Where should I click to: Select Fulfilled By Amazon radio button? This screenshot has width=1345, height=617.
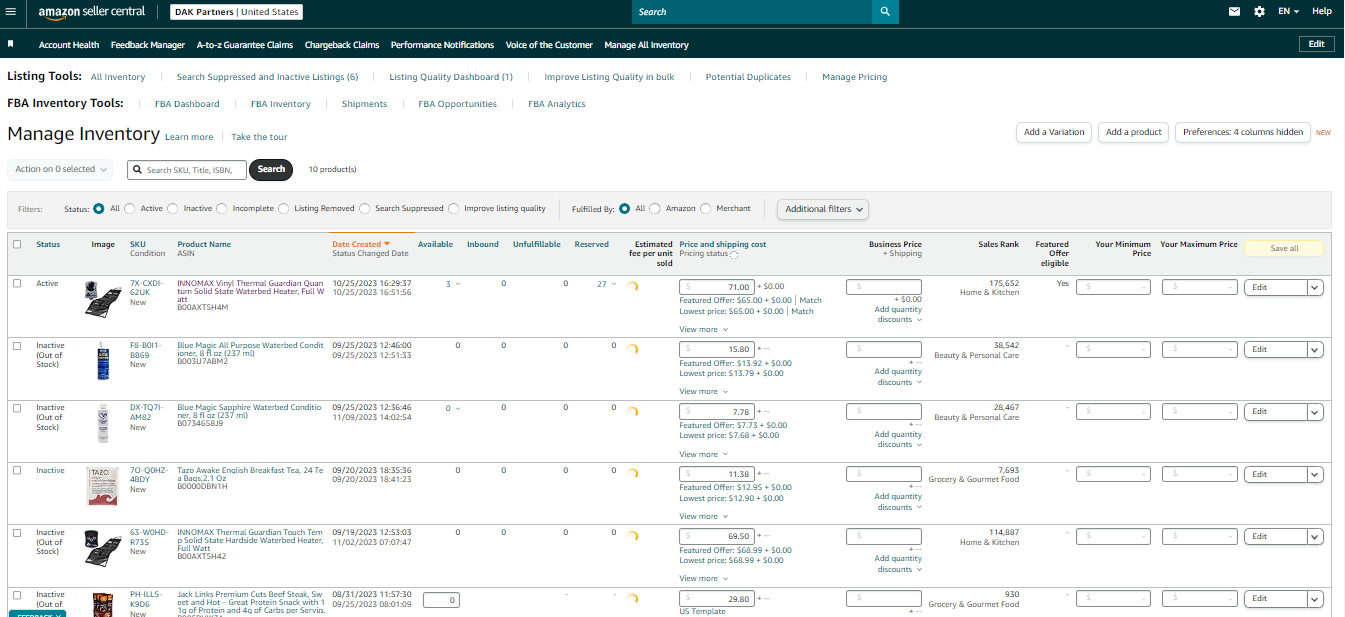(x=655, y=209)
